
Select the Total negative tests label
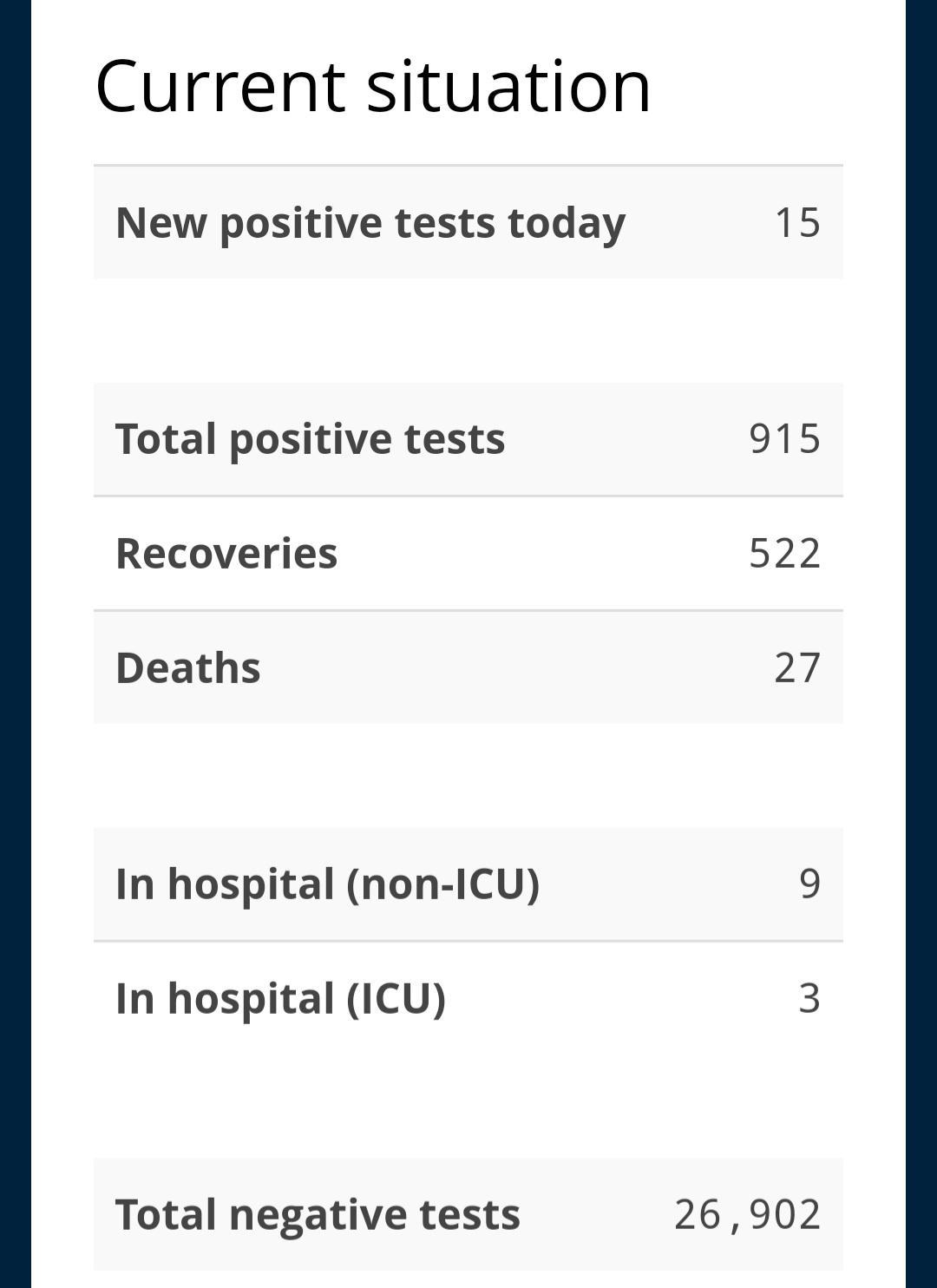[x=318, y=1215]
